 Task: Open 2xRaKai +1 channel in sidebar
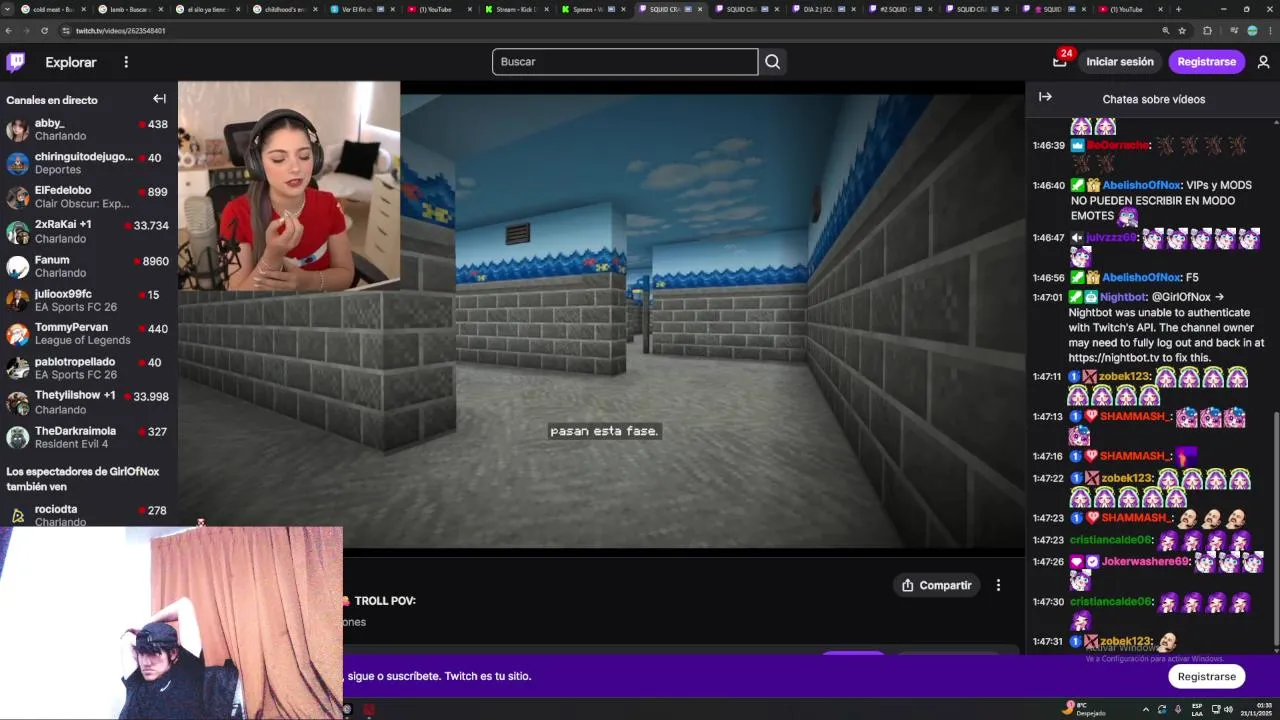[89, 231]
